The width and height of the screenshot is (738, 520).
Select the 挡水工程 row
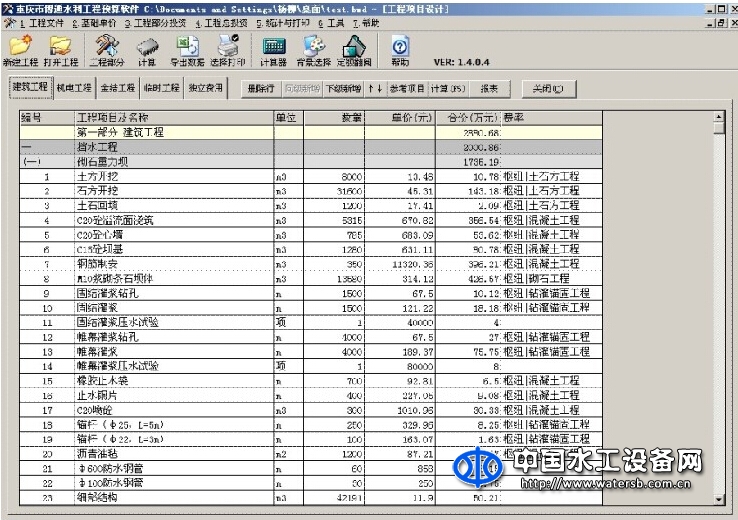311,147
